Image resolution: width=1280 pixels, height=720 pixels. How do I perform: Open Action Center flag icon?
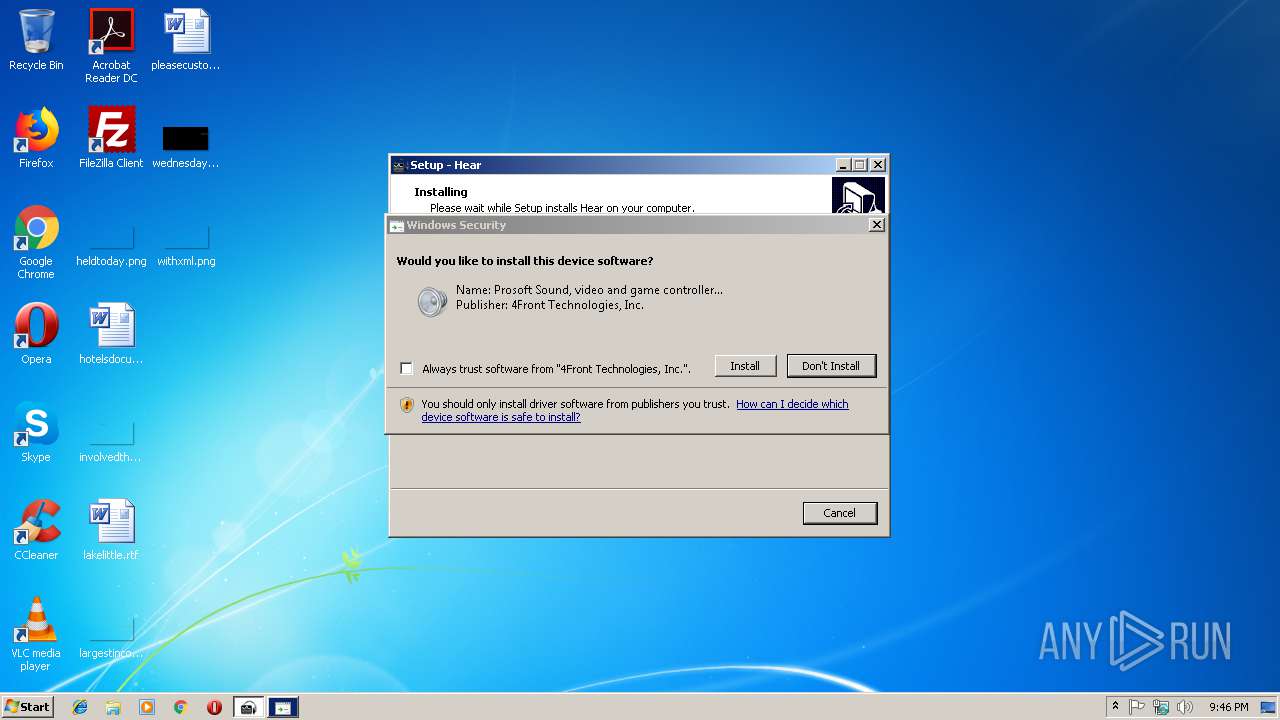(1137, 707)
